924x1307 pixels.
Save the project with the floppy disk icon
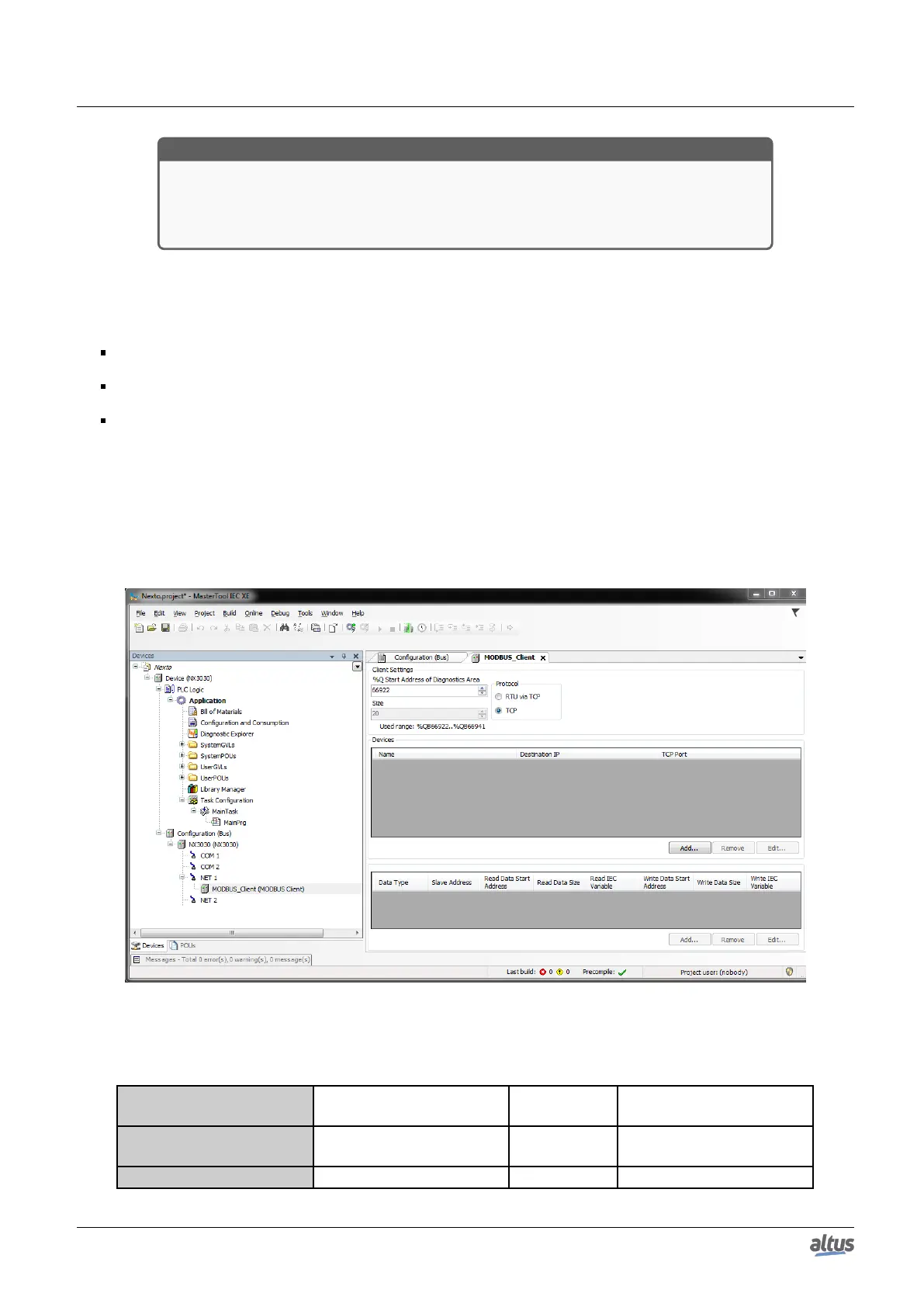coord(165,628)
